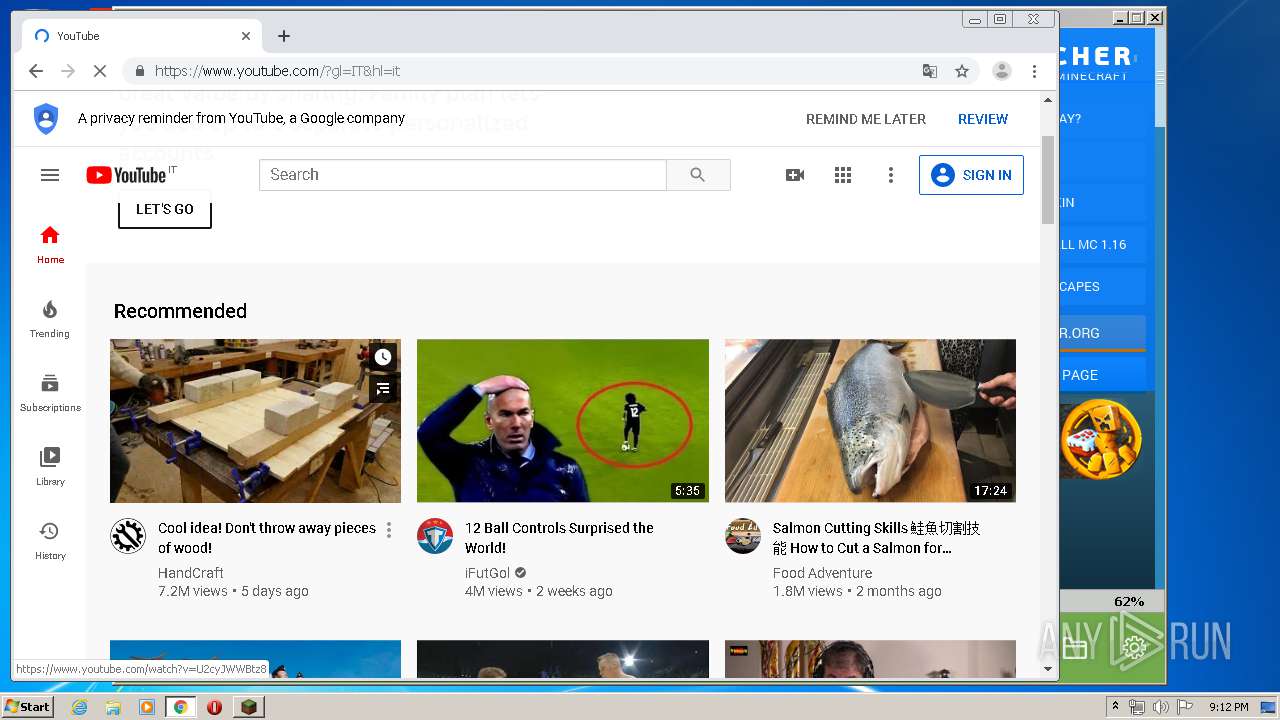The width and height of the screenshot is (1280, 720).
Task: Click iFutGol channel avatar
Action: 435,536
